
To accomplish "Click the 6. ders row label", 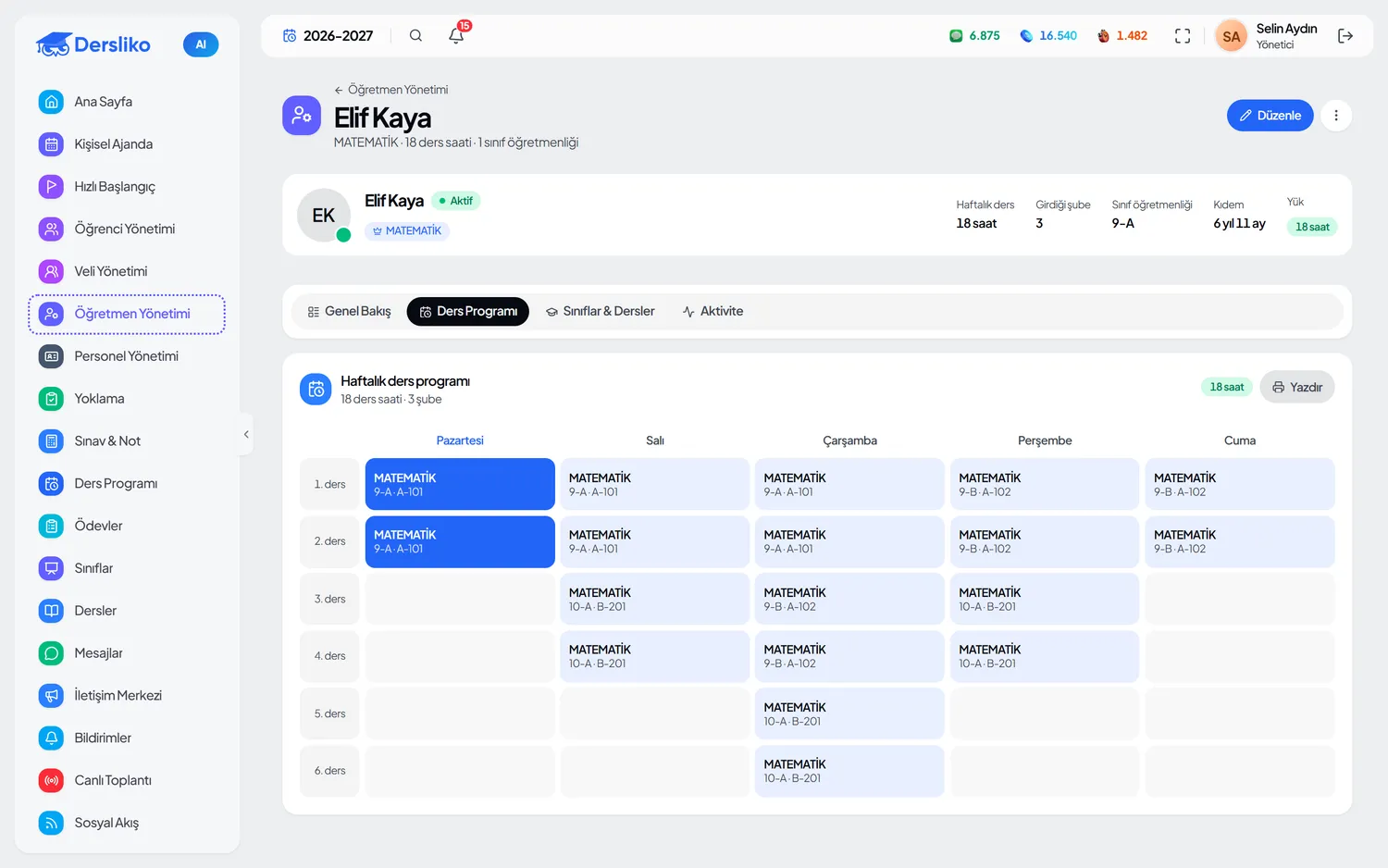I will (329, 771).
